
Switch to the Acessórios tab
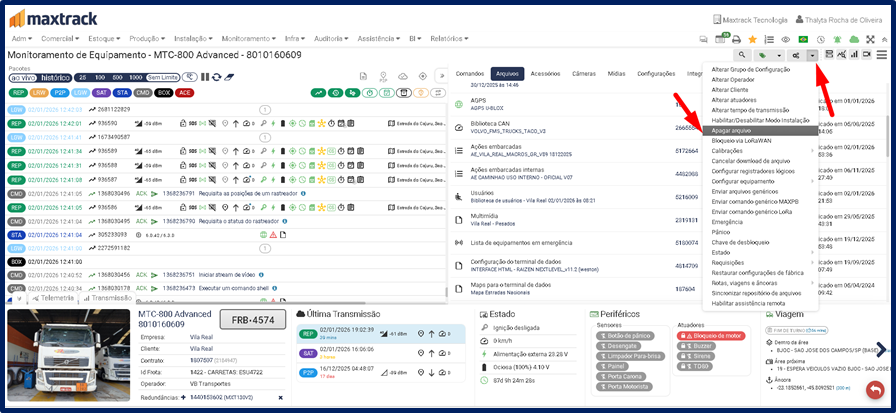[x=545, y=74]
